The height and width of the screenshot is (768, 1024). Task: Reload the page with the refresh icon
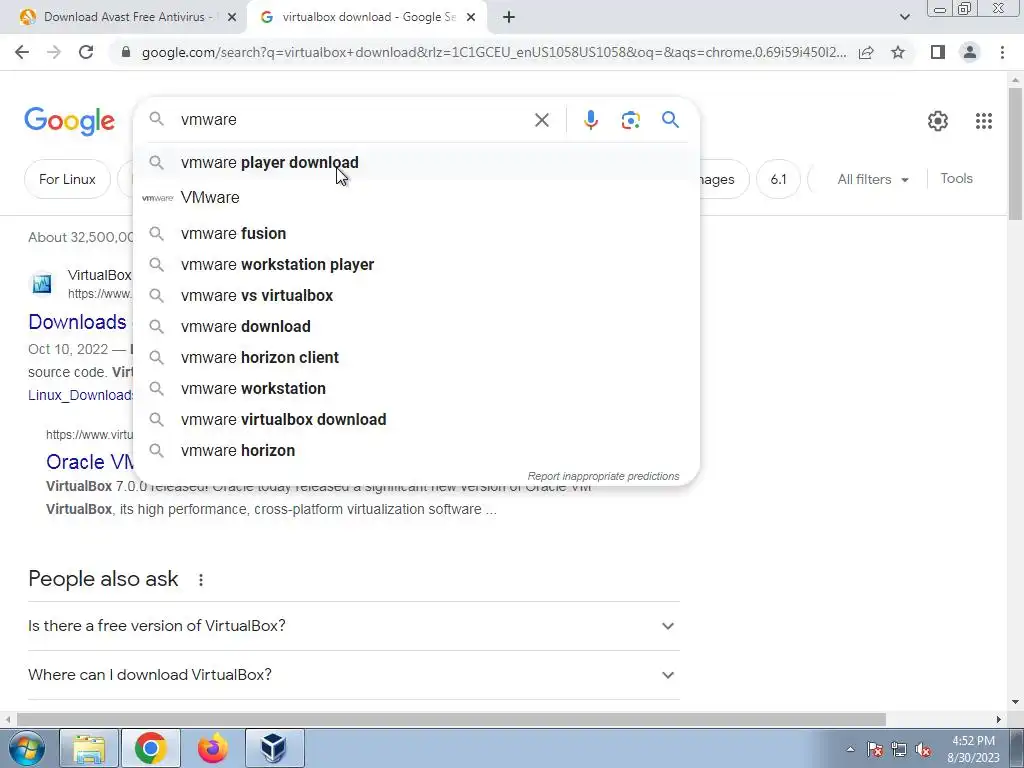point(86,52)
